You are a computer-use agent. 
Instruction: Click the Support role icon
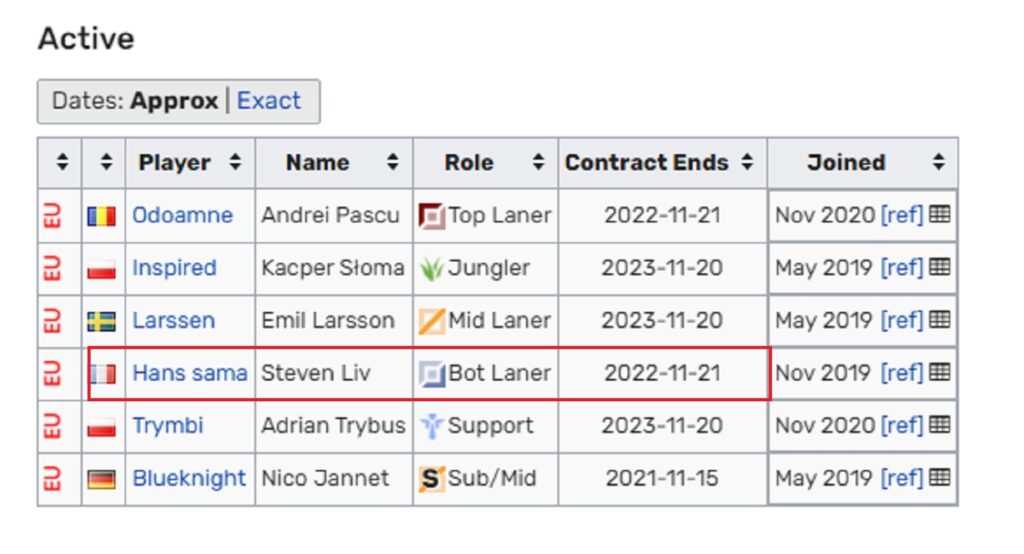click(x=431, y=426)
